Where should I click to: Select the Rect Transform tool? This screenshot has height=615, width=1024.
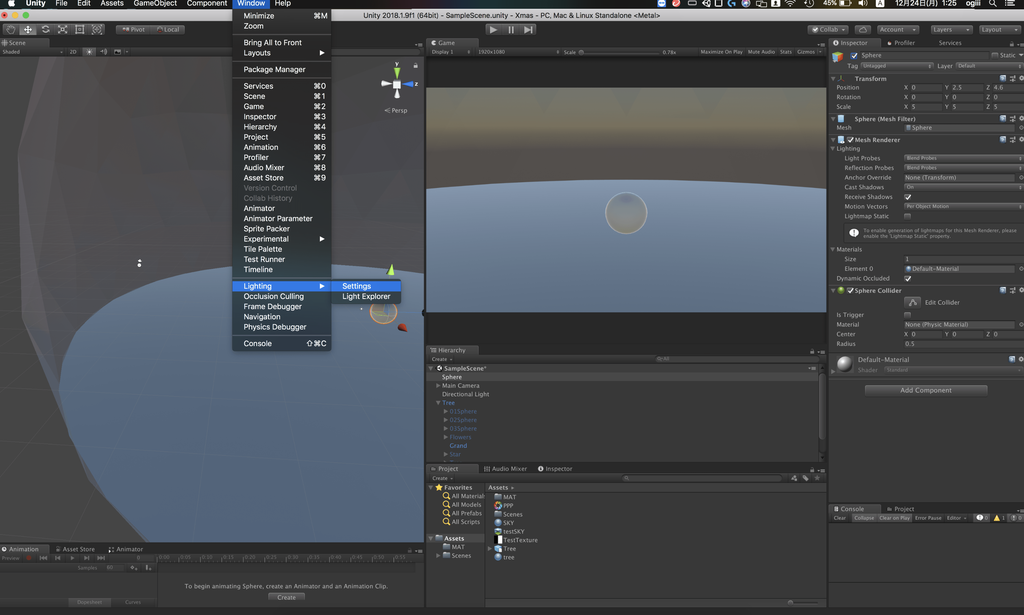click(80, 29)
